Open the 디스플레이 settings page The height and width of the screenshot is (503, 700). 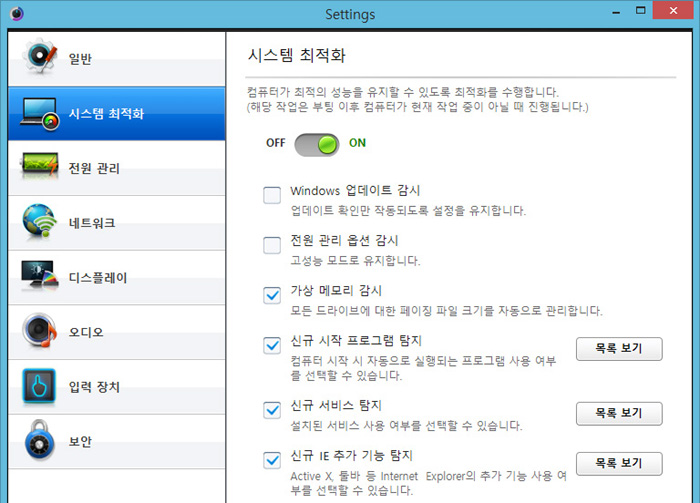pos(117,278)
